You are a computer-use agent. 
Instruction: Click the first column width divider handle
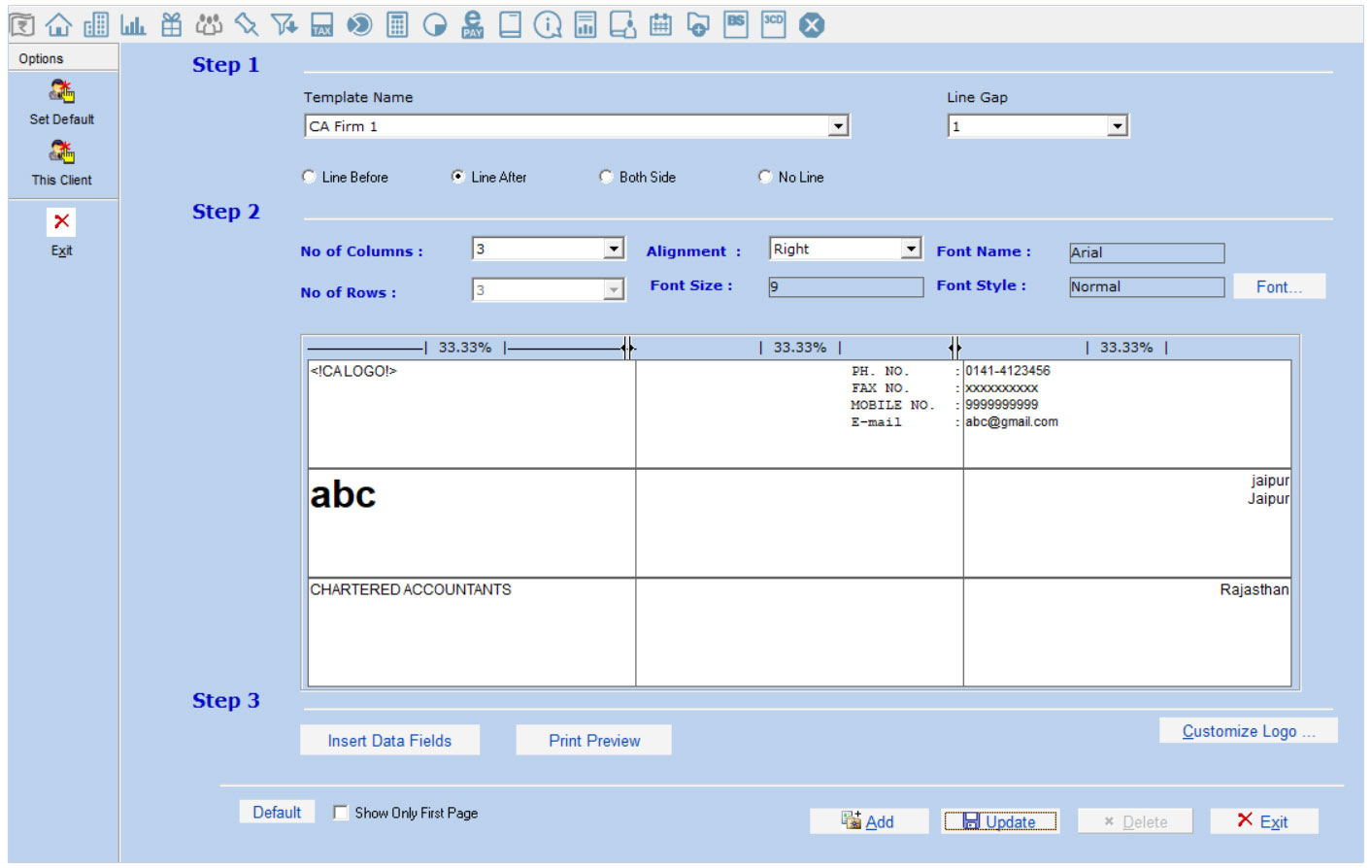pos(628,348)
